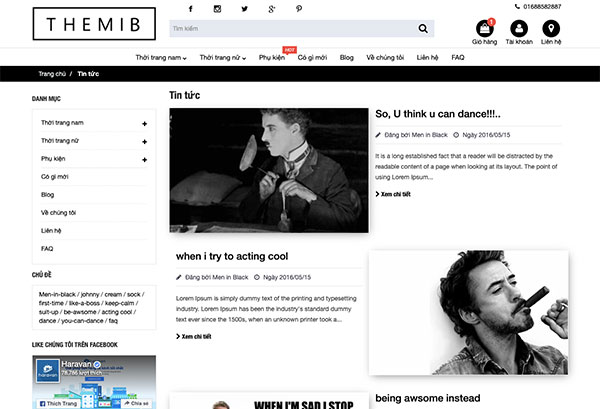This screenshot has height=409, width=600.
Task: Open sidebar category Liên hệ
Action: click(51, 231)
